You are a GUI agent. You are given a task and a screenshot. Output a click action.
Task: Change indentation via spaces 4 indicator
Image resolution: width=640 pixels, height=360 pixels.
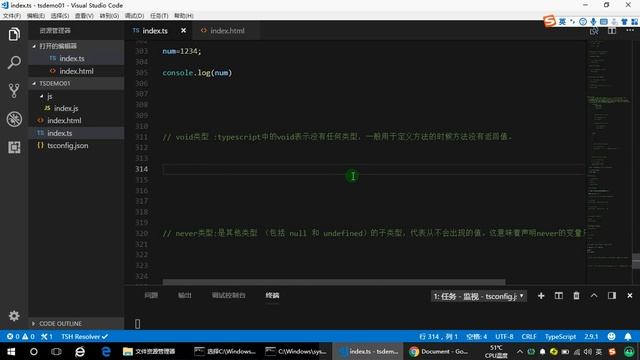point(477,336)
